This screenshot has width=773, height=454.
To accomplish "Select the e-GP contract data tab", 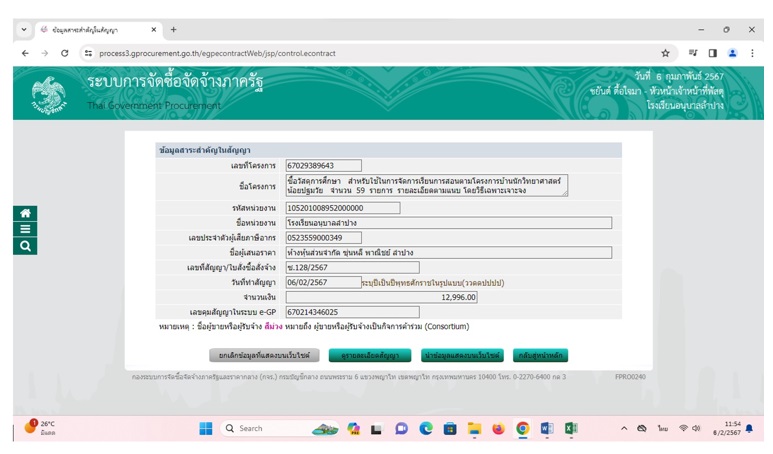I will pyautogui.click(x=98, y=30).
